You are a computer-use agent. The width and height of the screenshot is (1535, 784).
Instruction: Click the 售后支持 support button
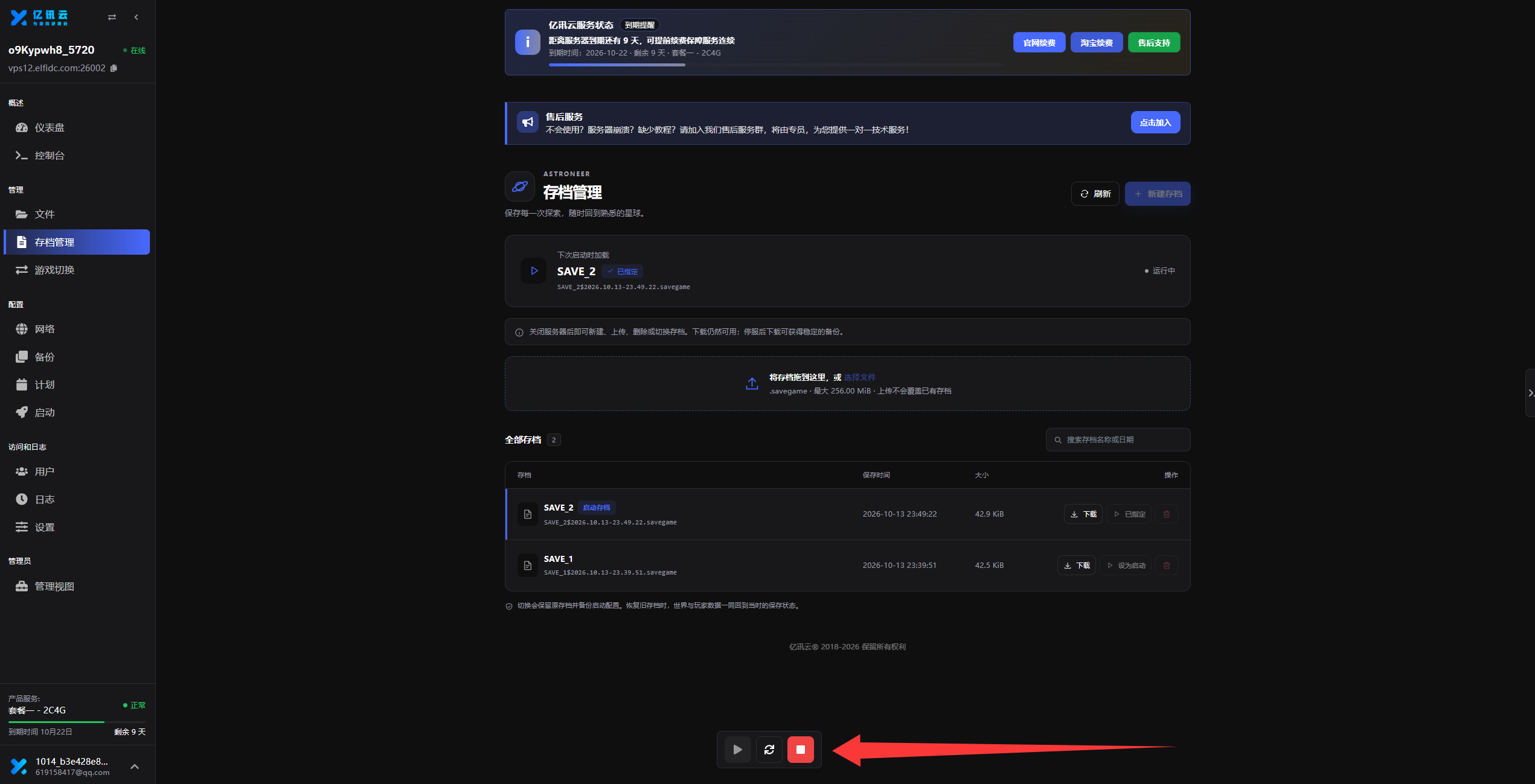click(x=1154, y=43)
